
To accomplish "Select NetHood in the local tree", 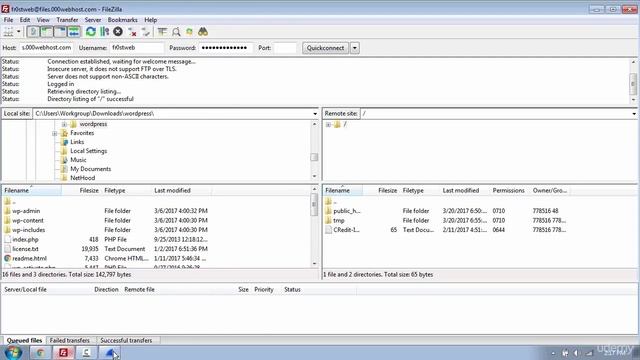I will [82, 178].
